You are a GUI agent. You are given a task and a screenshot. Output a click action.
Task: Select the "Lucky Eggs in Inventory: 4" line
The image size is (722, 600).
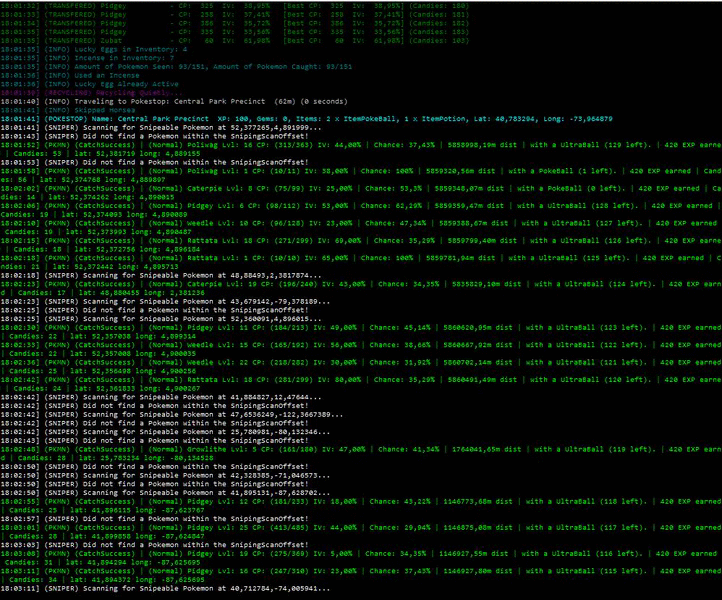(x=94, y=49)
